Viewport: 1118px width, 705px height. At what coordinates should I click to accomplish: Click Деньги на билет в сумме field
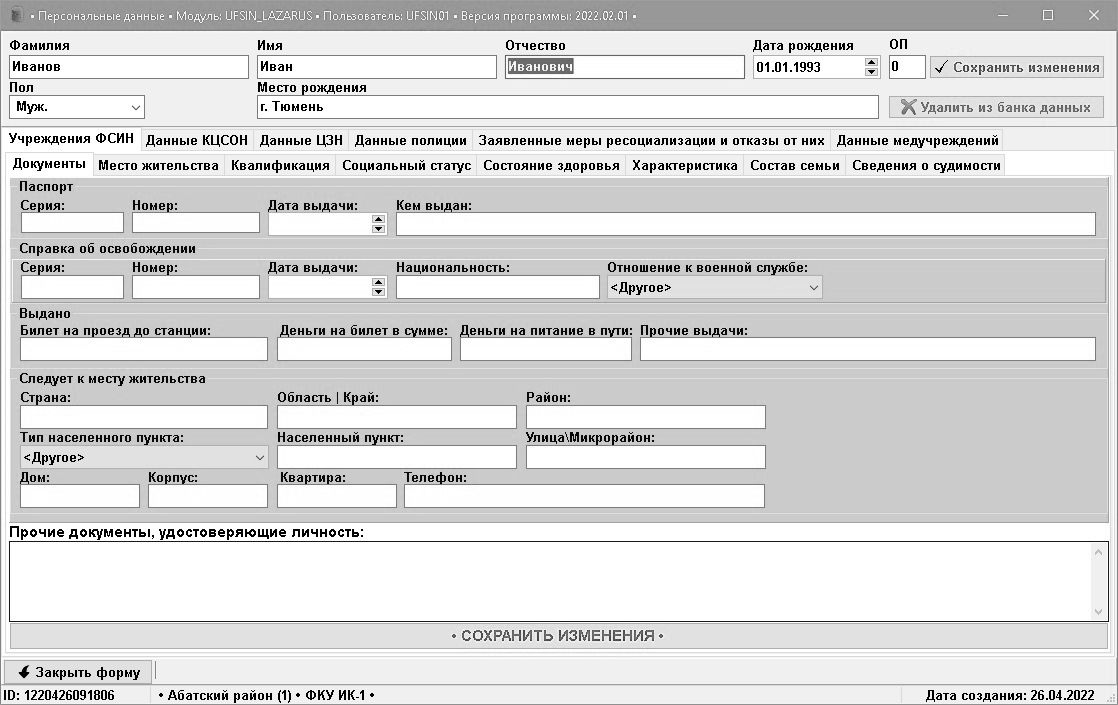[x=364, y=349]
